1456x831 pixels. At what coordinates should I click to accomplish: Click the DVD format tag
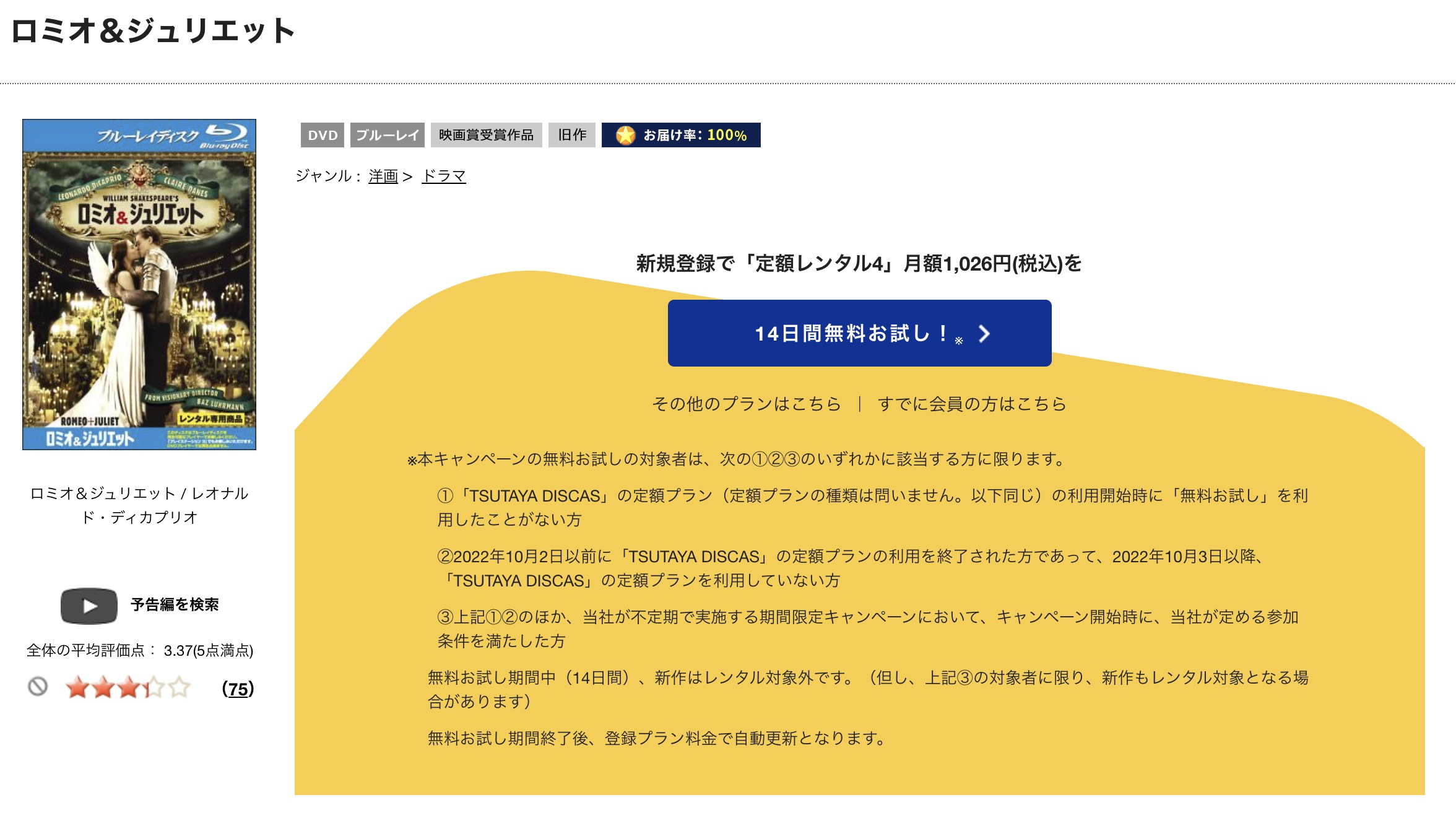pyautogui.click(x=323, y=135)
